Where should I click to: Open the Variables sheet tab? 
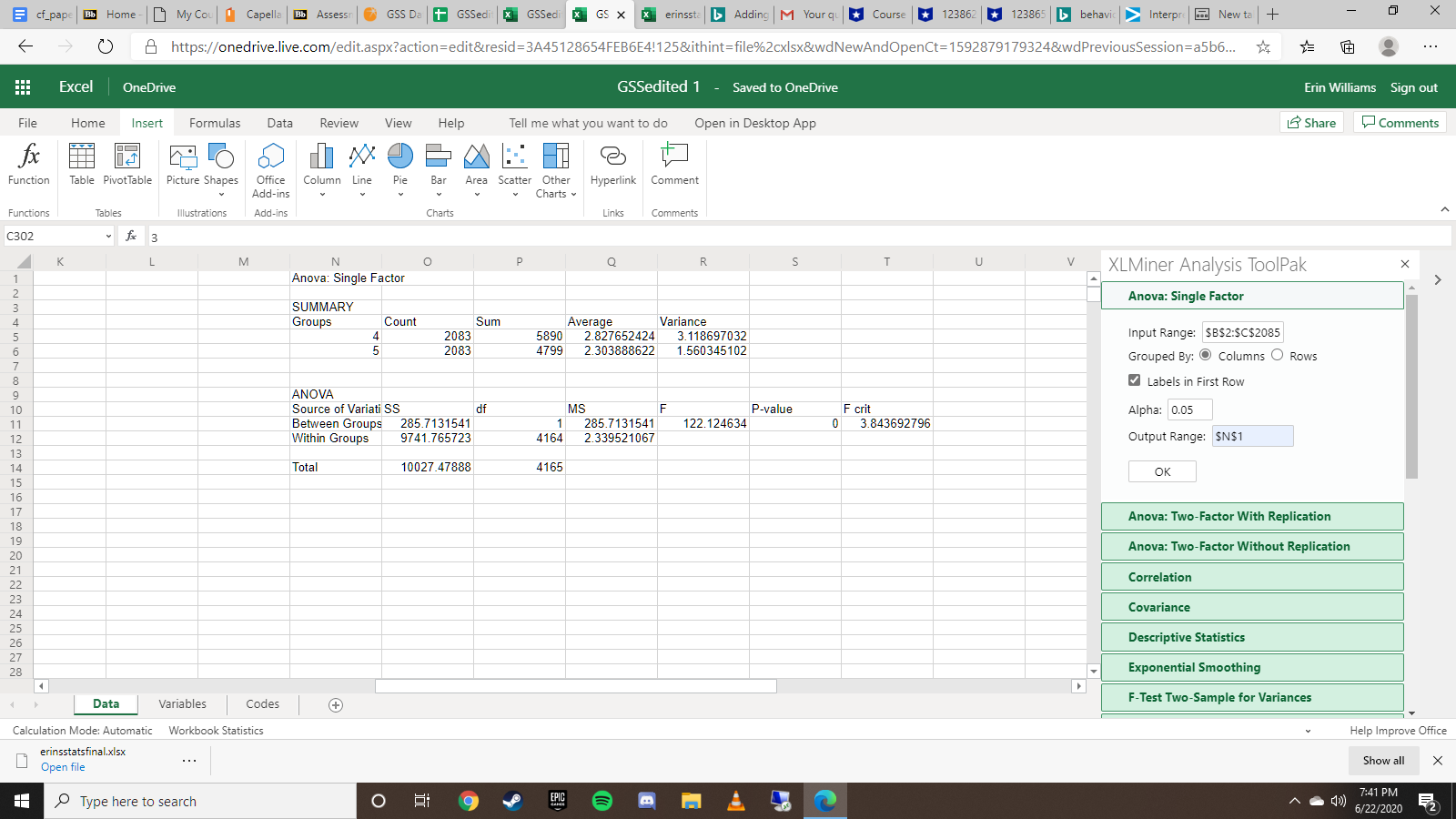pos(182,703)
